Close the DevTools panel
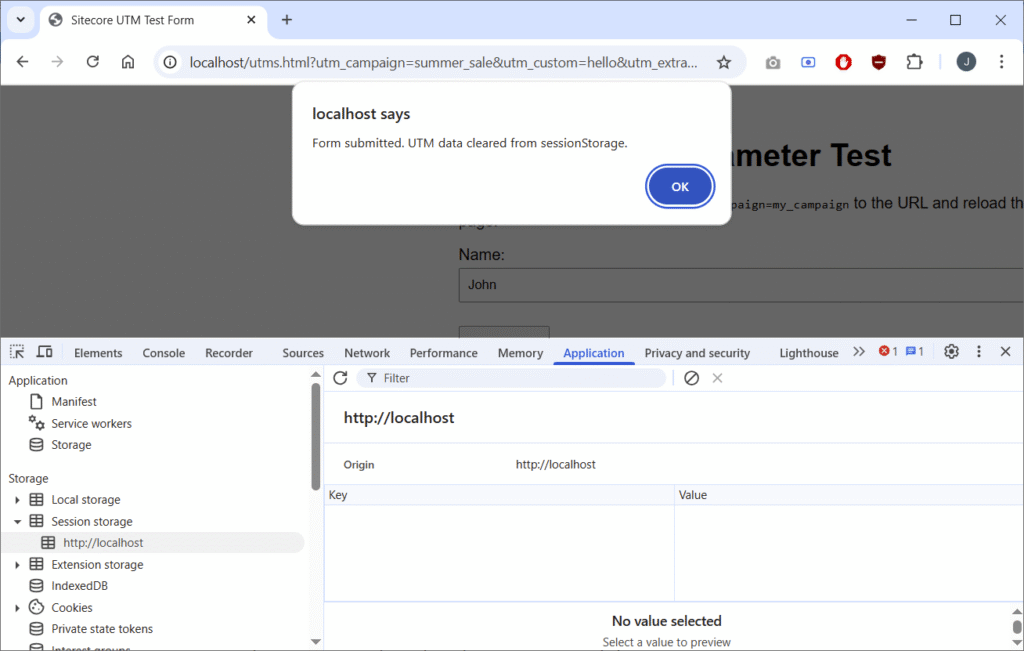The image size is (1024, 651). click(1006, 351)
